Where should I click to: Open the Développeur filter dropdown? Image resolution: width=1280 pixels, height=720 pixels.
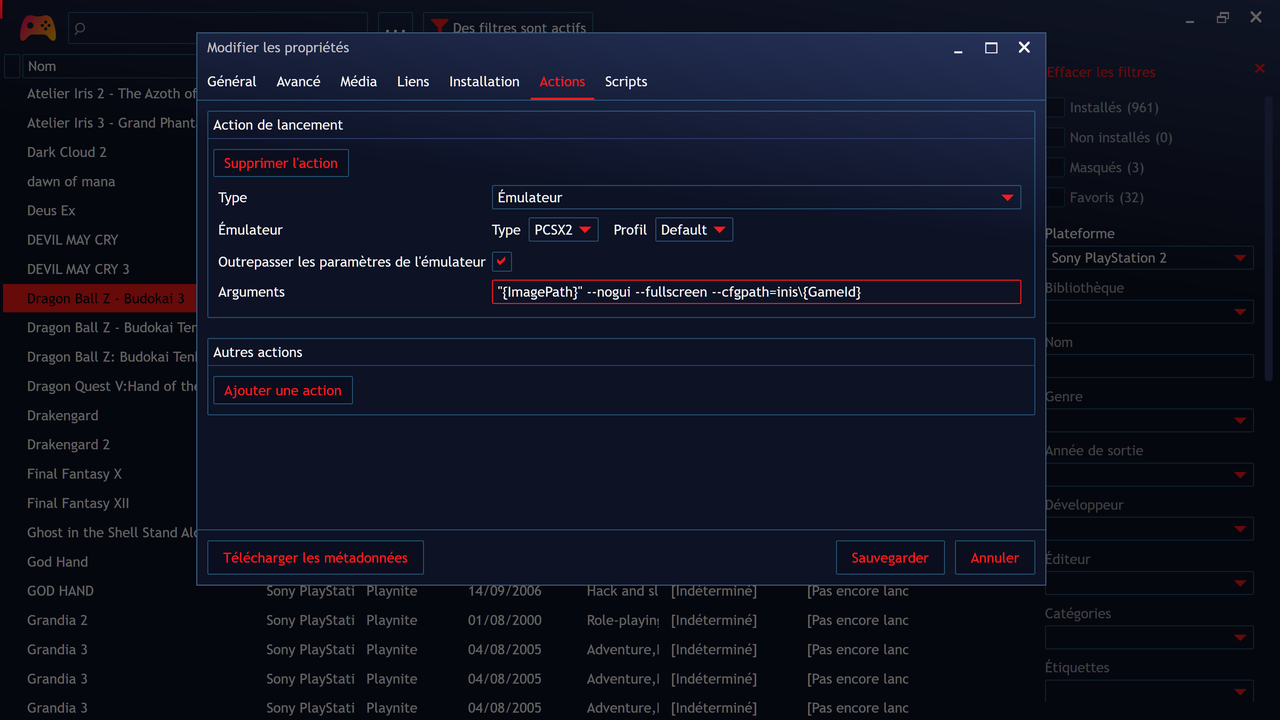(1149, 529)
